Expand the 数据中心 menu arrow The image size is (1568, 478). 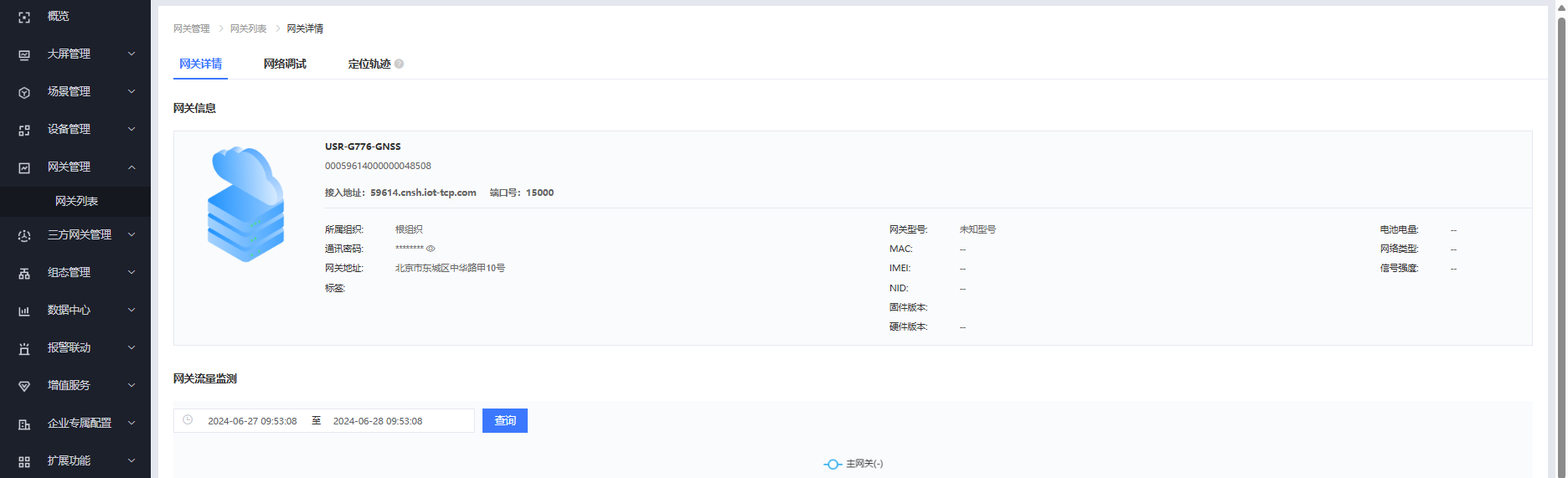(x=132, y=310)
